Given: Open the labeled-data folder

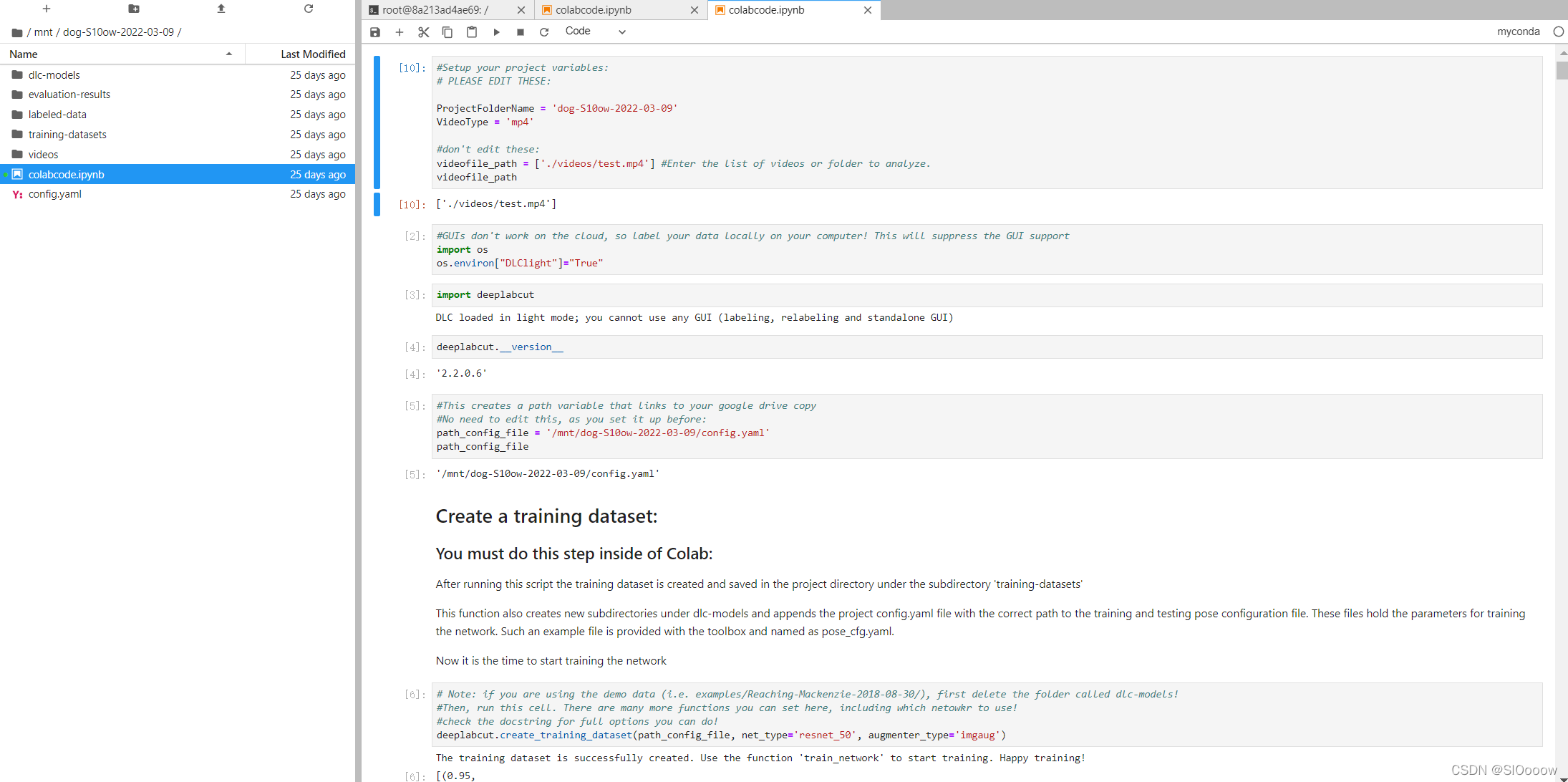Looking at the screenshot, I should 178,115.
